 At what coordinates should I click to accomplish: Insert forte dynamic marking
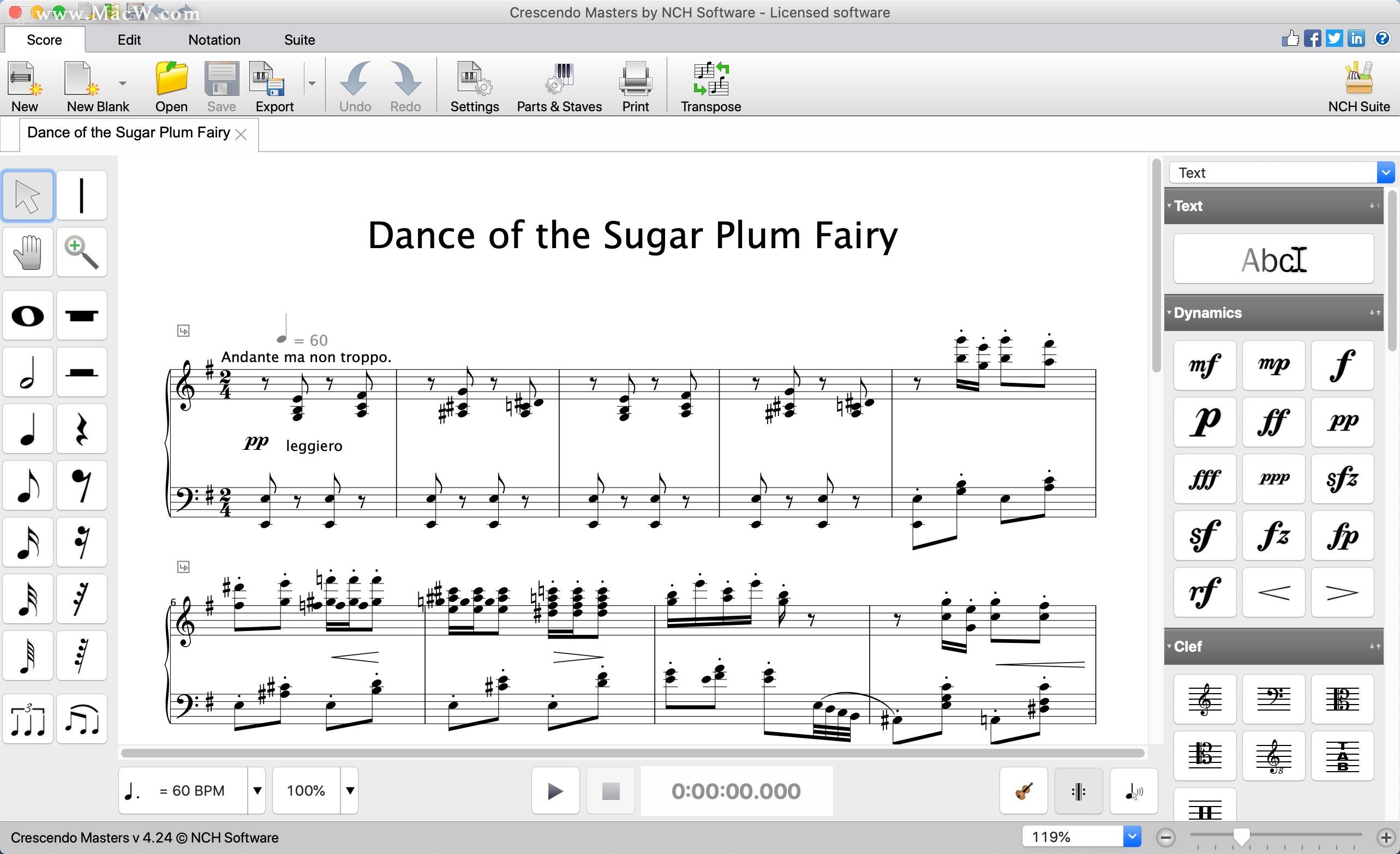click(x=1342, y=365)
